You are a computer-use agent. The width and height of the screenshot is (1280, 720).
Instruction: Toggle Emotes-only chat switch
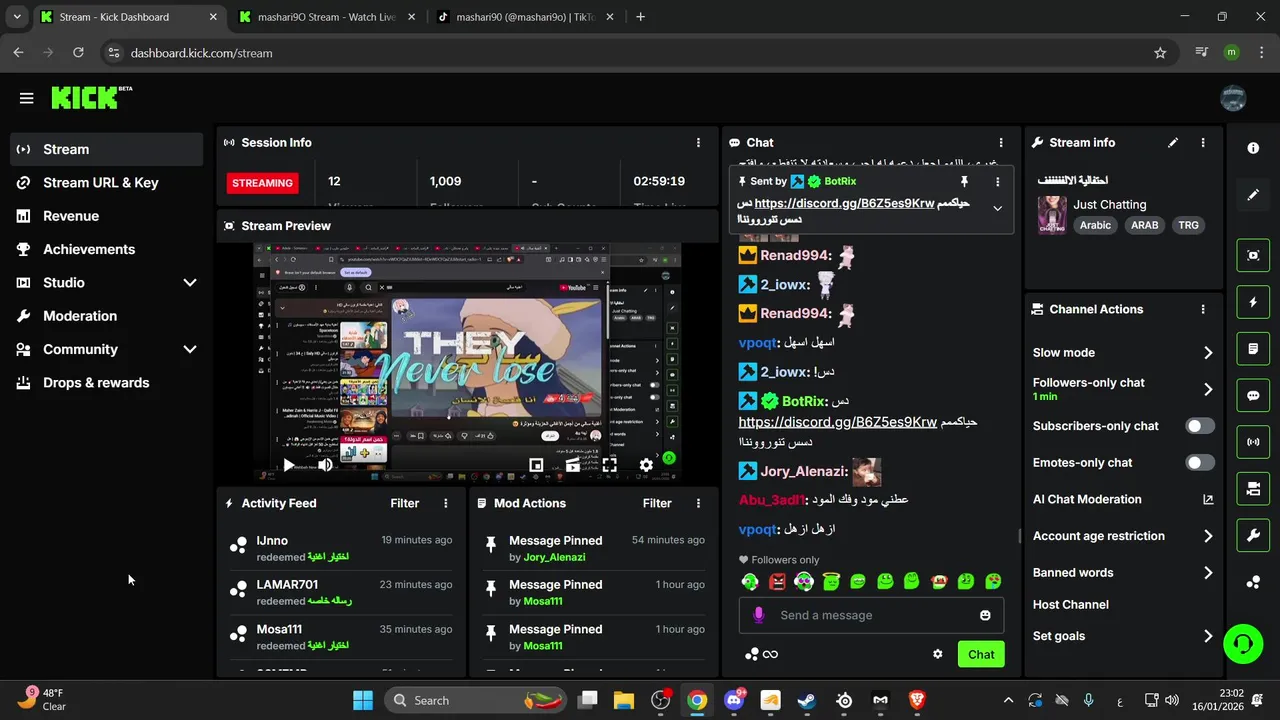tap(1200, 462)
